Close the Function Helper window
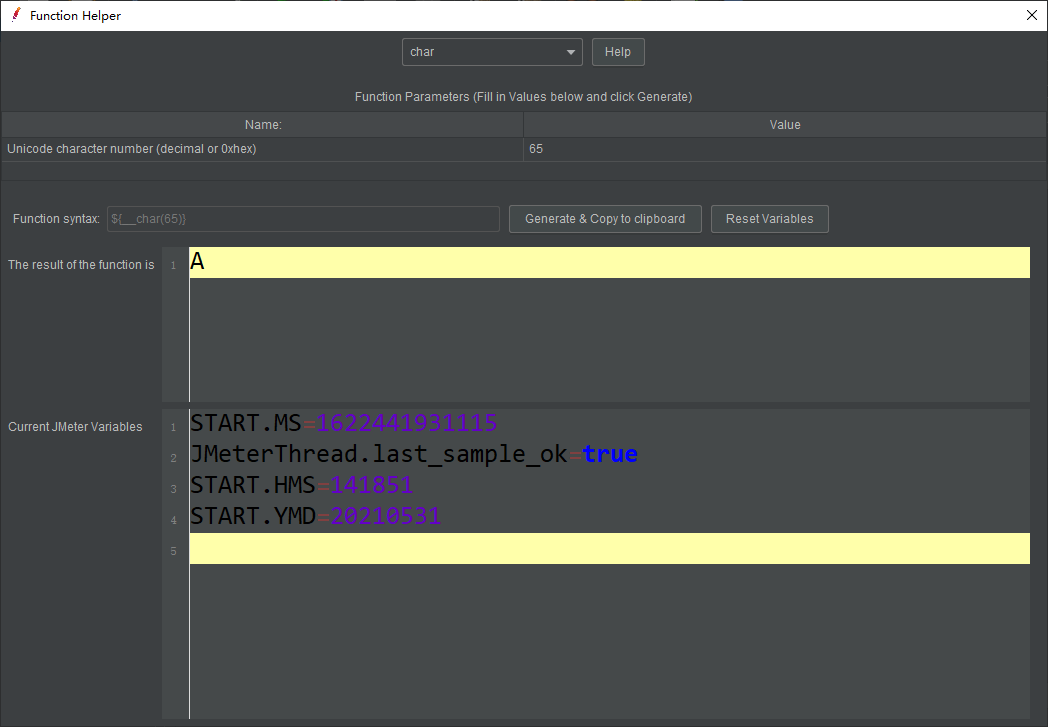 pyautogui.click(x=1031, y=15)
